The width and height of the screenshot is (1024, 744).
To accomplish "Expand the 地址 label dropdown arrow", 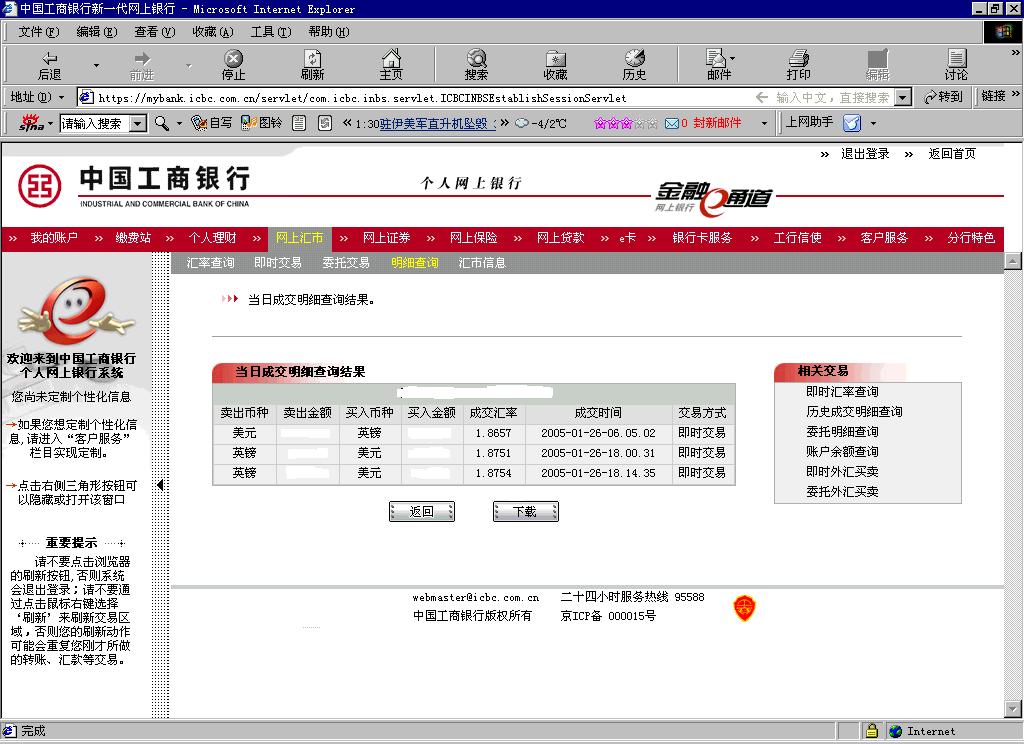I will (x=61, y=97).
